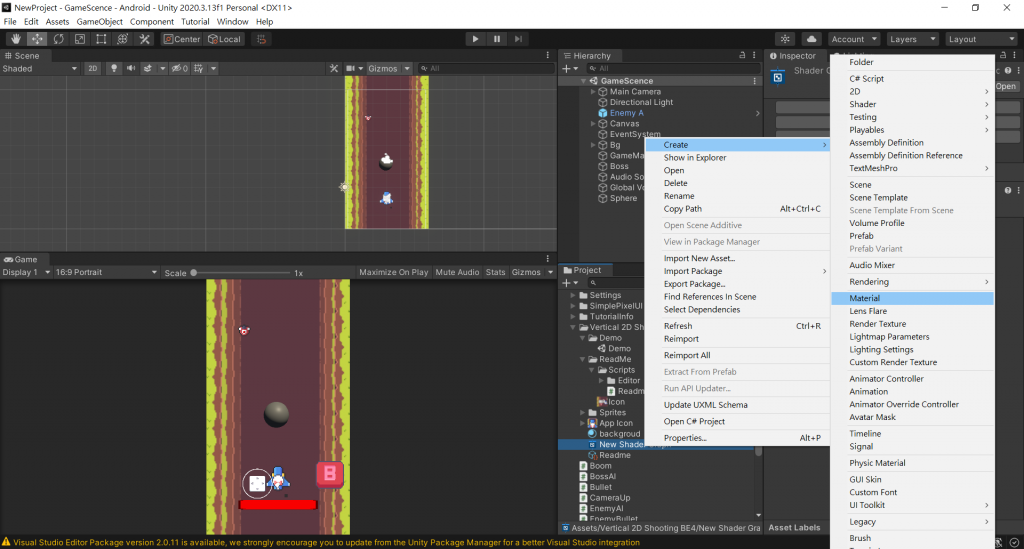This screenshot has width=1024, height=549.
Task: Select the Rect Transform tool
Action: pyautogui.click(x=101, y=39)
